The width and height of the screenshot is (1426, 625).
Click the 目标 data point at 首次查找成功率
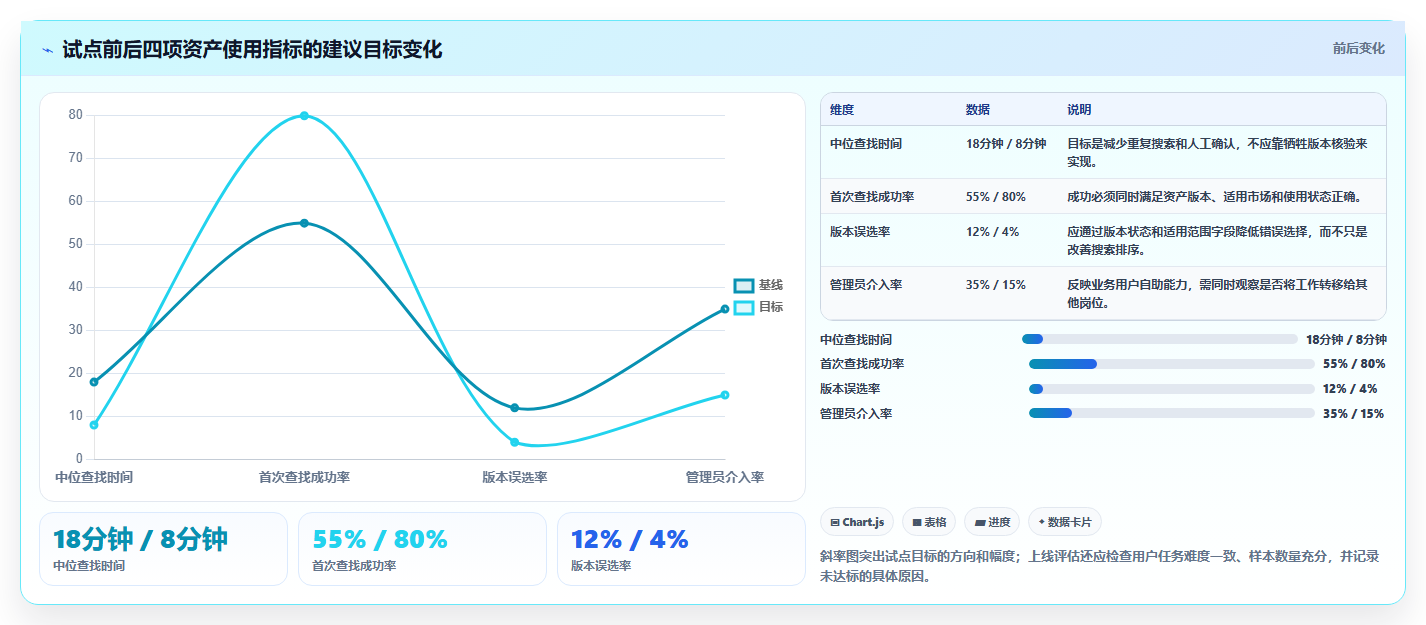pos(304,116)
